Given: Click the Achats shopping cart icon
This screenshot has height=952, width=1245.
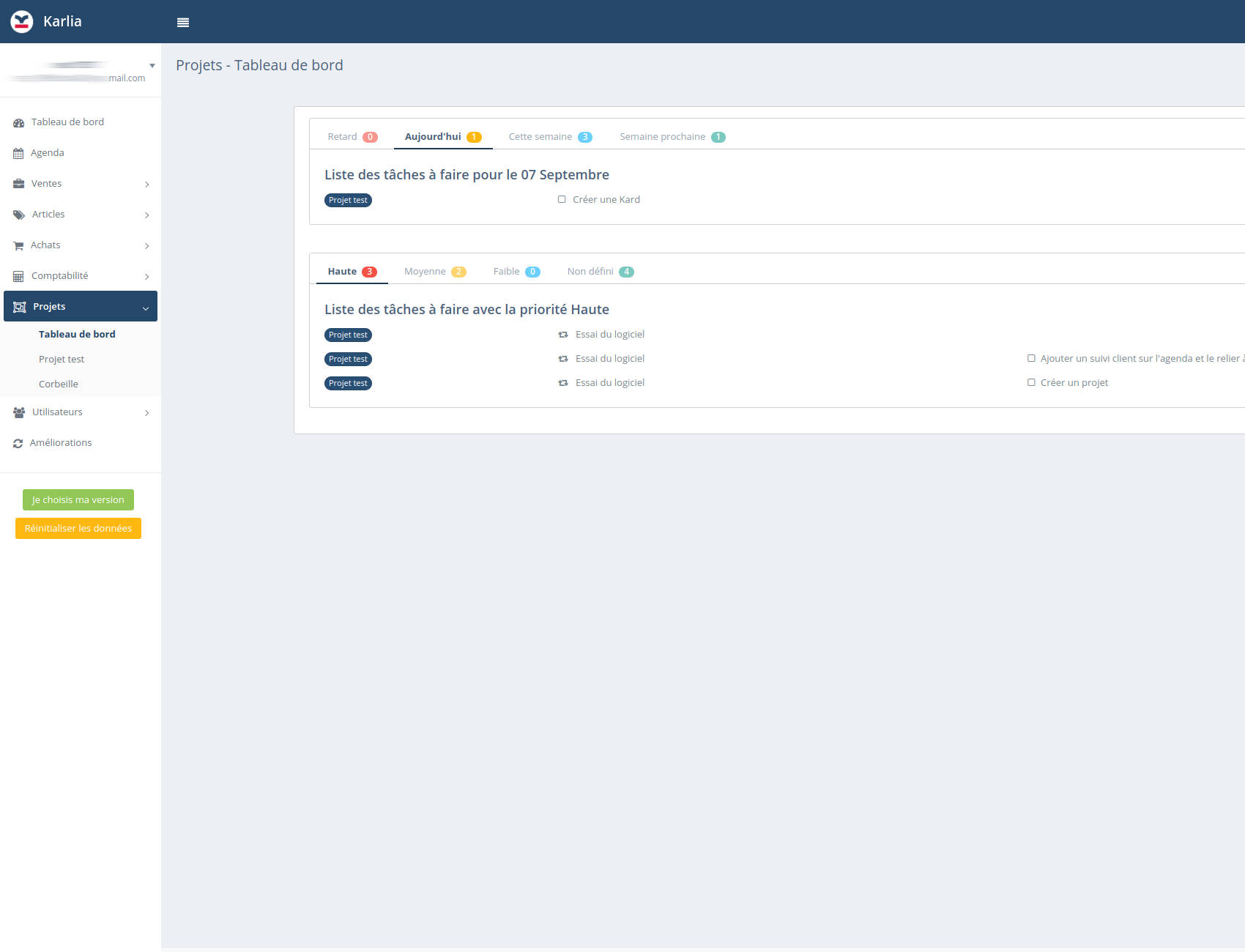Looking at the screenshot, I should point(18,246).
